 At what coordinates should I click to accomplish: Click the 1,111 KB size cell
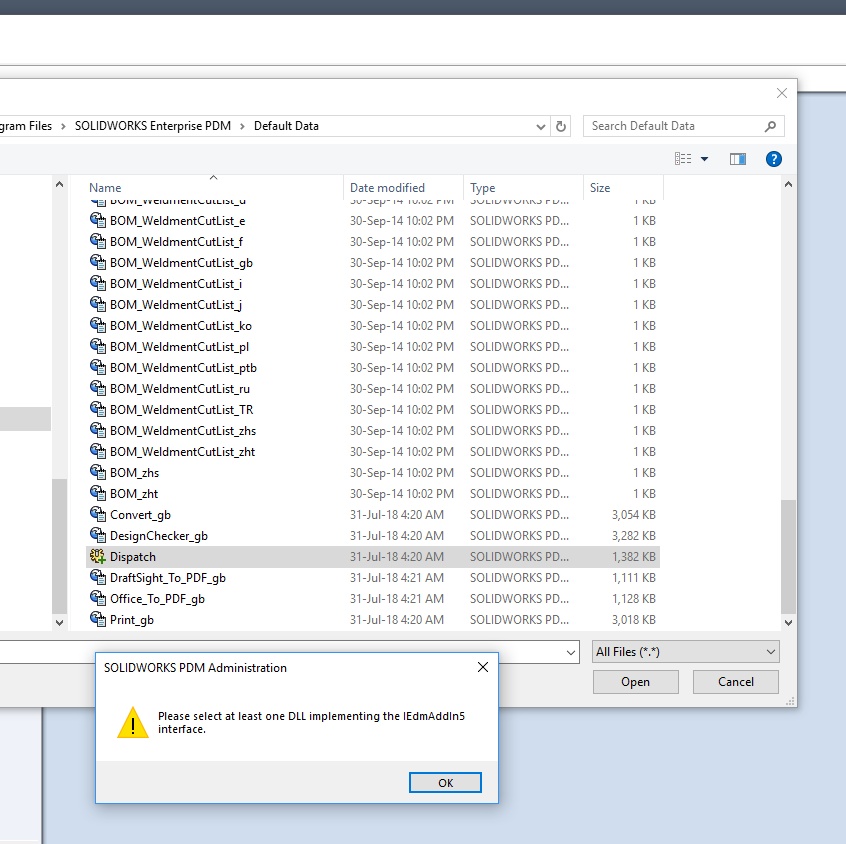point(633,578)
